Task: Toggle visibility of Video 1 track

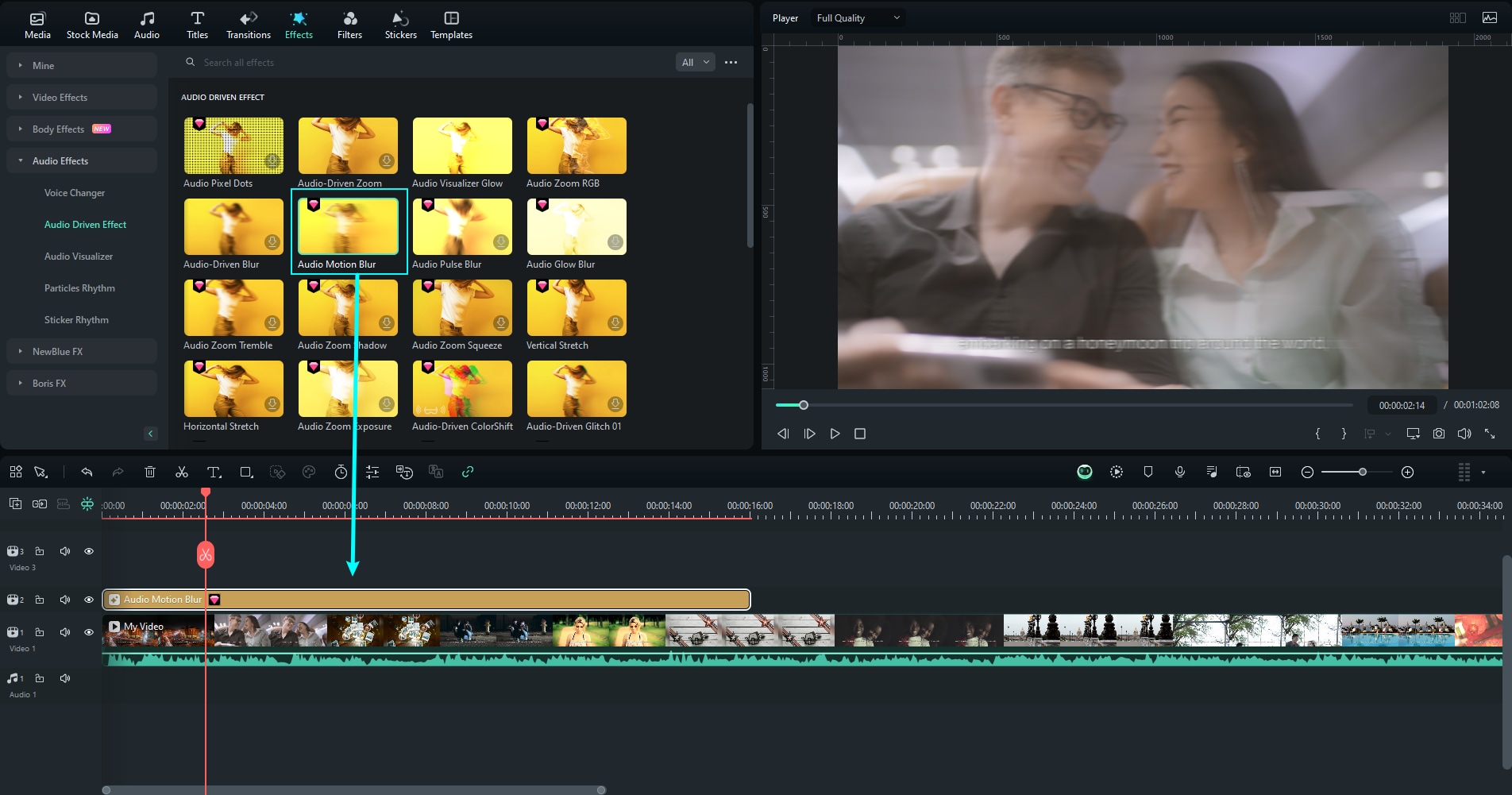Action: (x=89, y=632)
